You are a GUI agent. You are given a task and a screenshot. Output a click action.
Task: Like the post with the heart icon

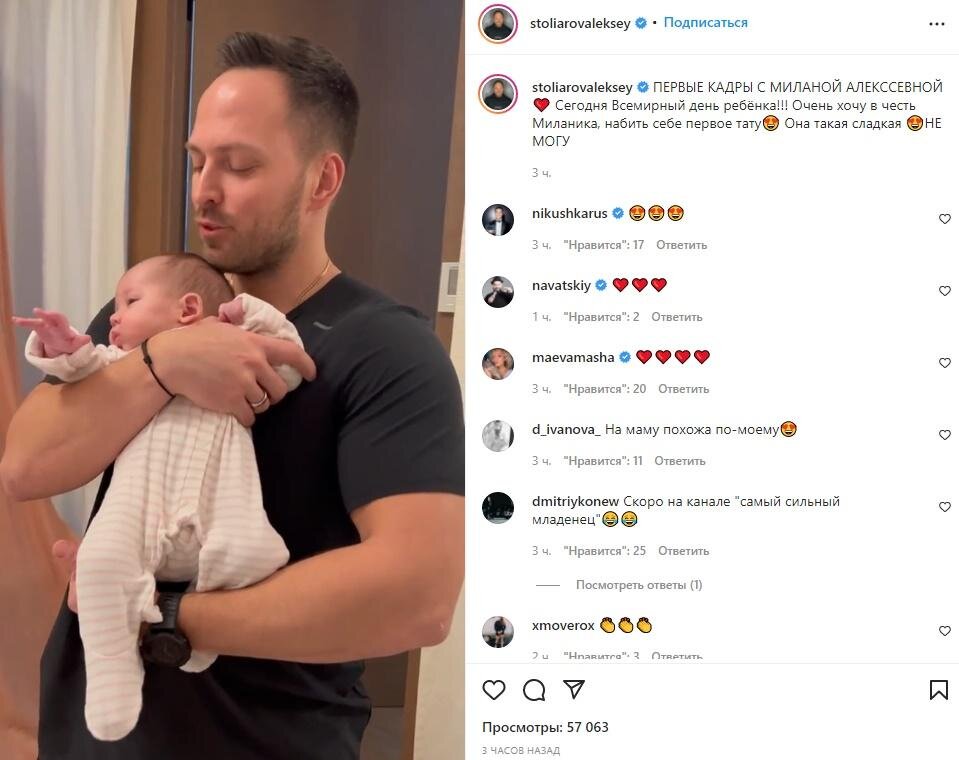(x=494, y=690)
